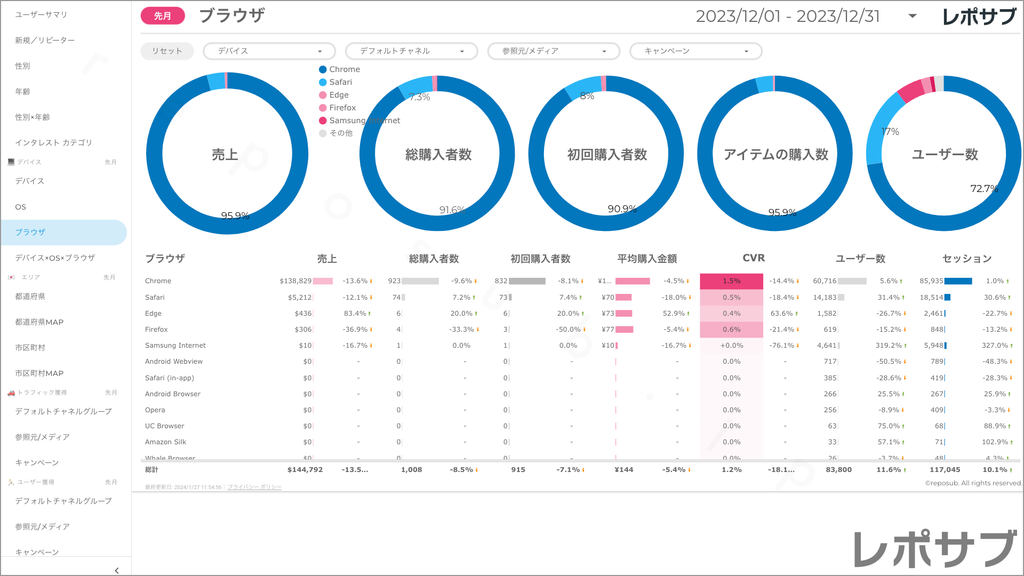Click the Chrome legend dot
Screen dimensions: 1024x576
coord(322,70)
